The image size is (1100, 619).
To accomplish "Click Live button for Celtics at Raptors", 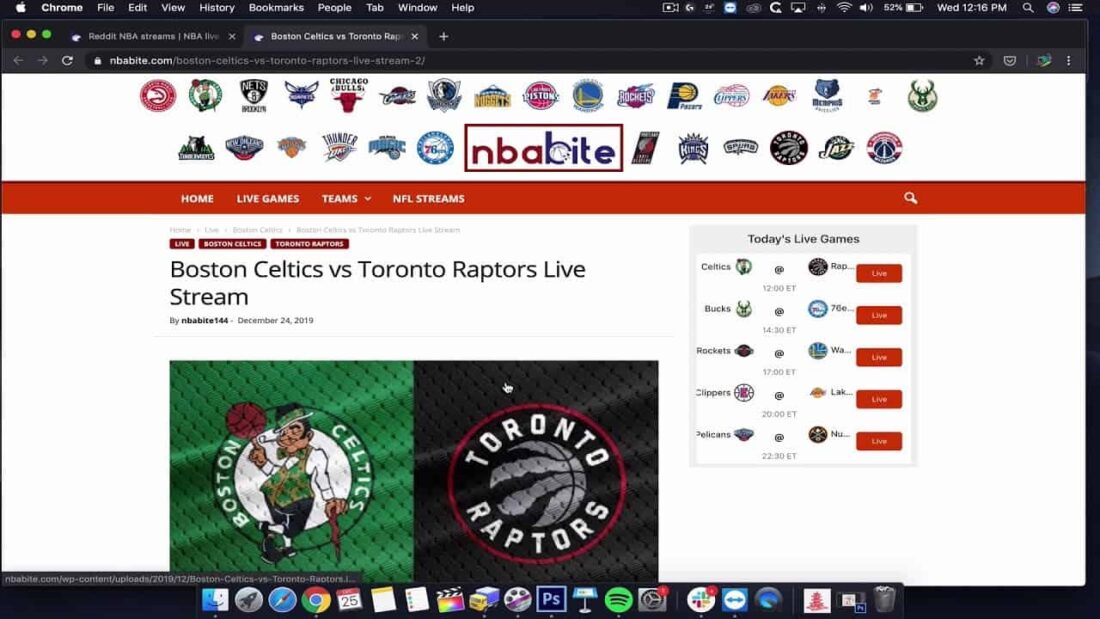I will (879, 273).
